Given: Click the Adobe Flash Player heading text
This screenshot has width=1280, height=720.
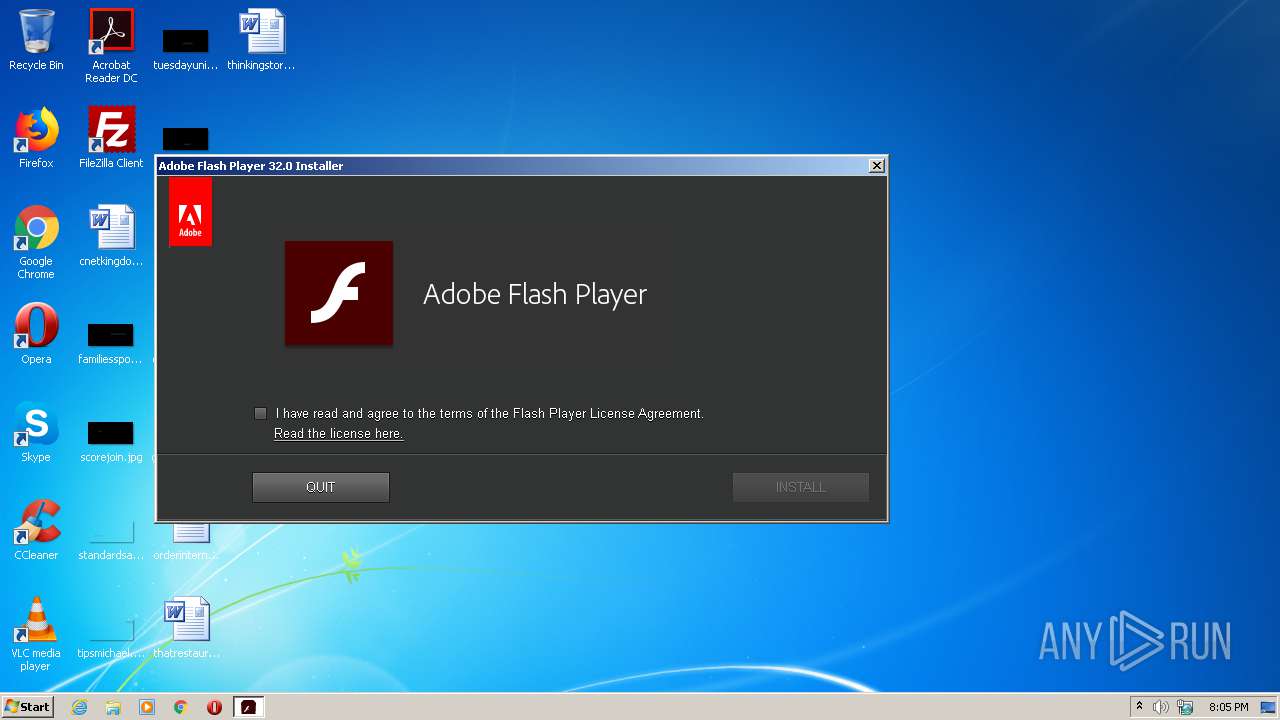Looking at the screenshot, I should click(x=535, y=294).
